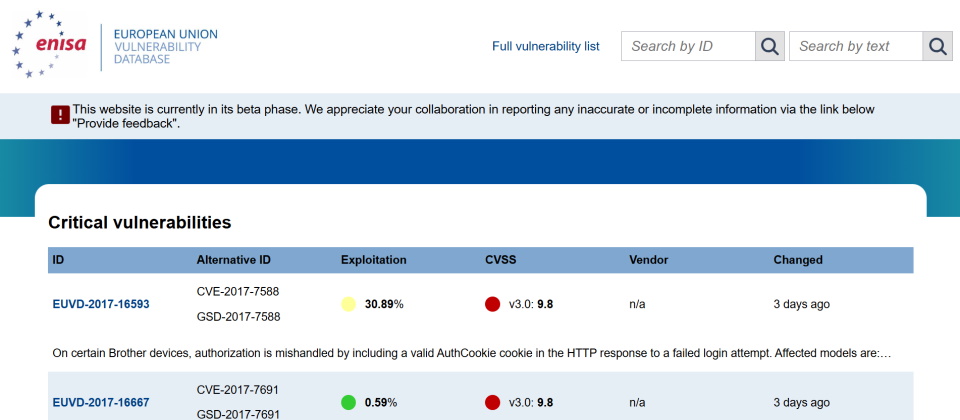
Task: Click the European Union Vulnerability Database title
Action: (x=165, y=46)
